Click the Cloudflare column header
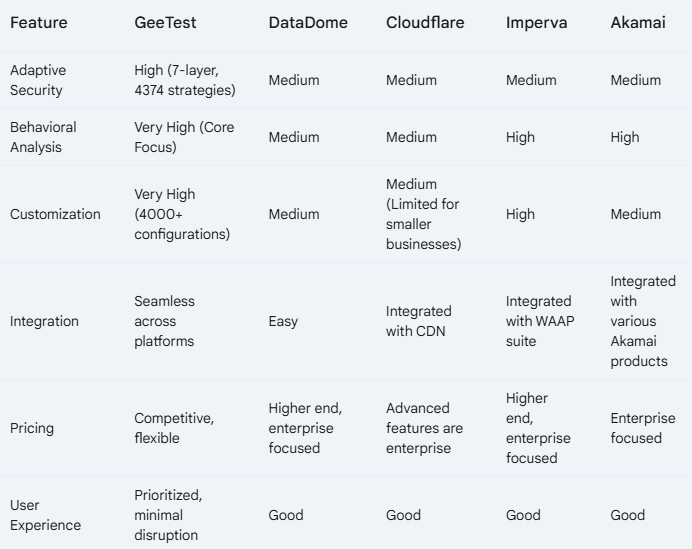 [x=425, y=23]
